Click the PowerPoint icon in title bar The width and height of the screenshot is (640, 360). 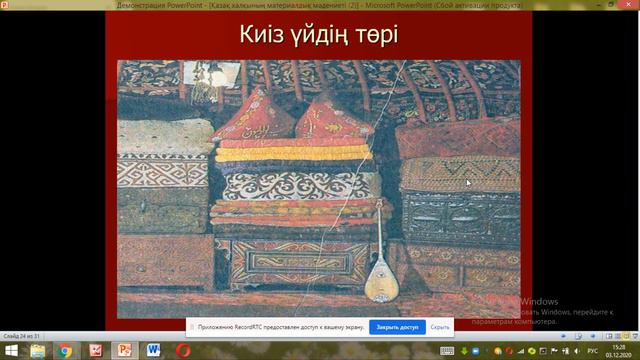coord(4,4)
